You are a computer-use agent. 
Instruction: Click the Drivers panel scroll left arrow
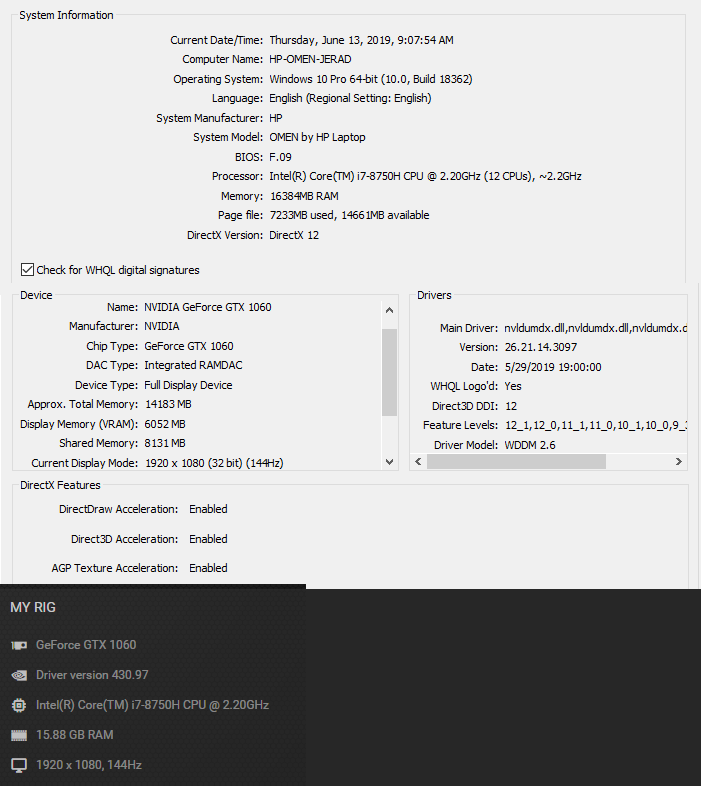point(418,461)
